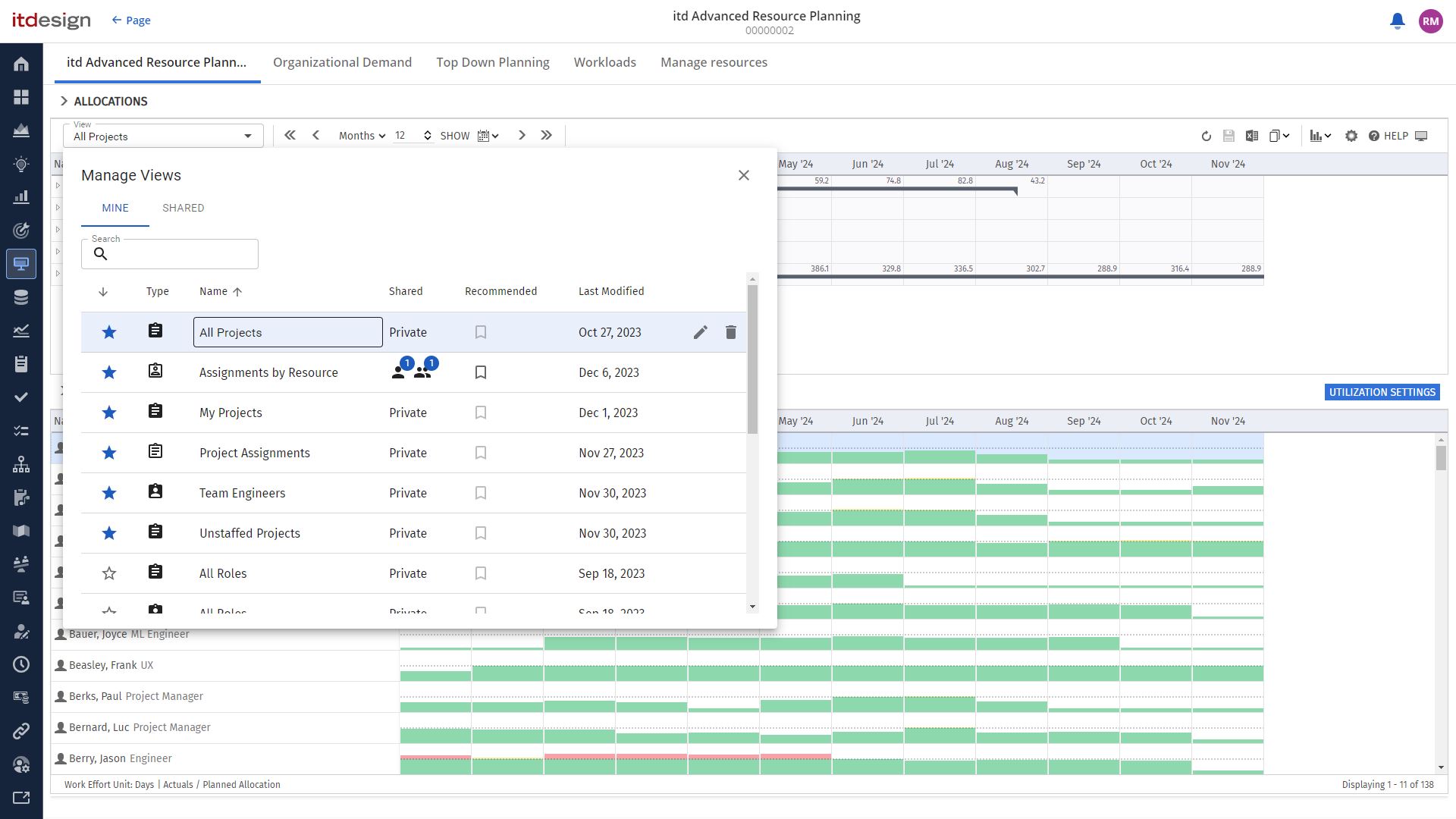Go to next period arrow
1456x819 pixels.
522,135
